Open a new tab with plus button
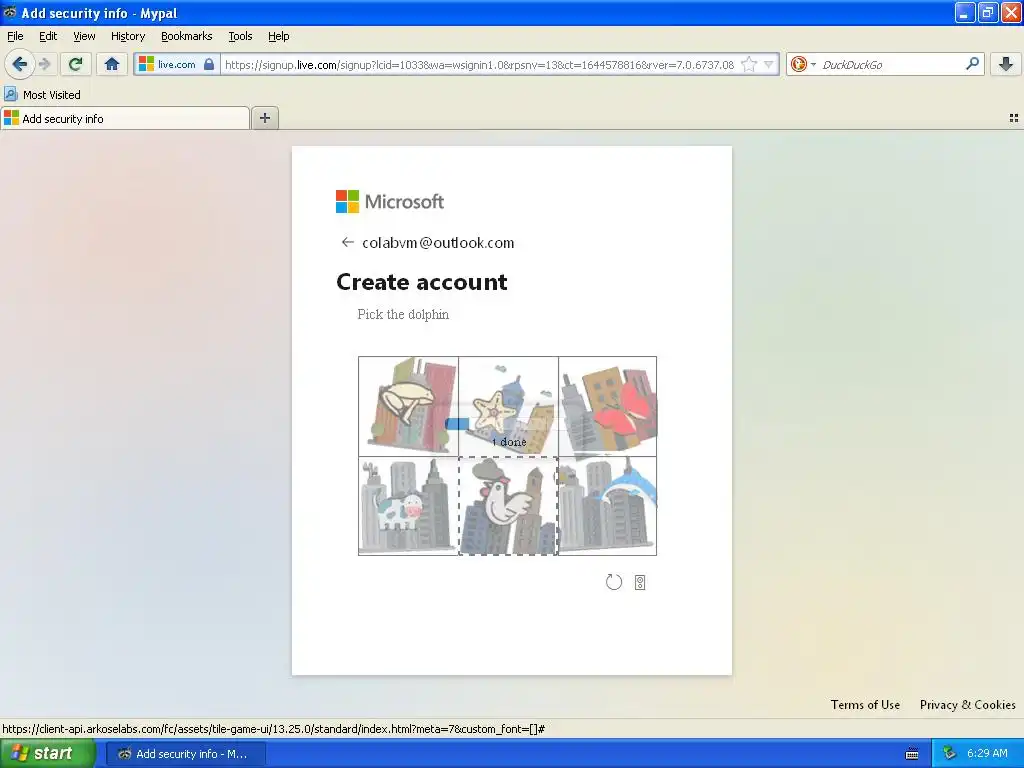 coord(264,118)
